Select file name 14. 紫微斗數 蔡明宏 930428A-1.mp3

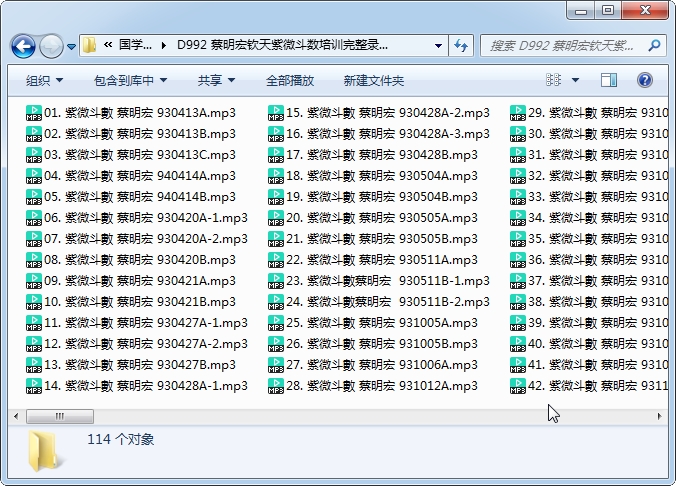click(146, 386)
